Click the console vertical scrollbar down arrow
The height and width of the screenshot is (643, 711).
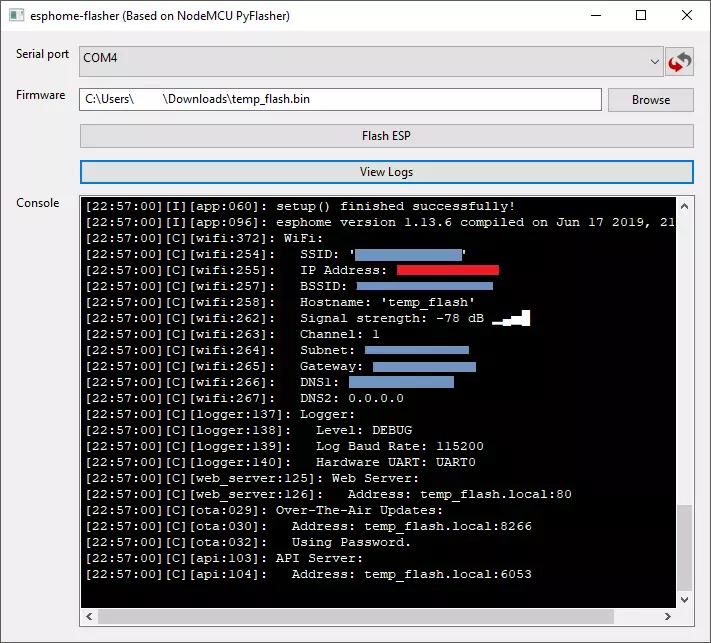pos(685,599)
